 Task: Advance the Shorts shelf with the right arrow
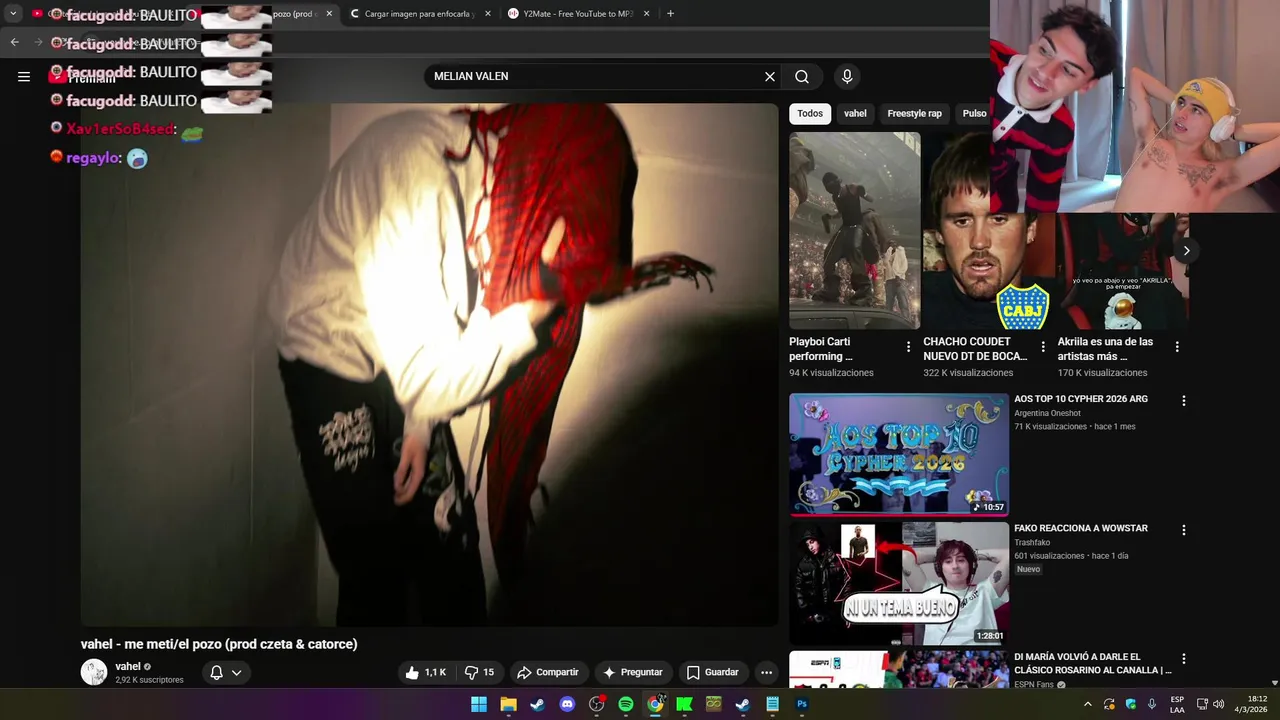point(1186,250)
